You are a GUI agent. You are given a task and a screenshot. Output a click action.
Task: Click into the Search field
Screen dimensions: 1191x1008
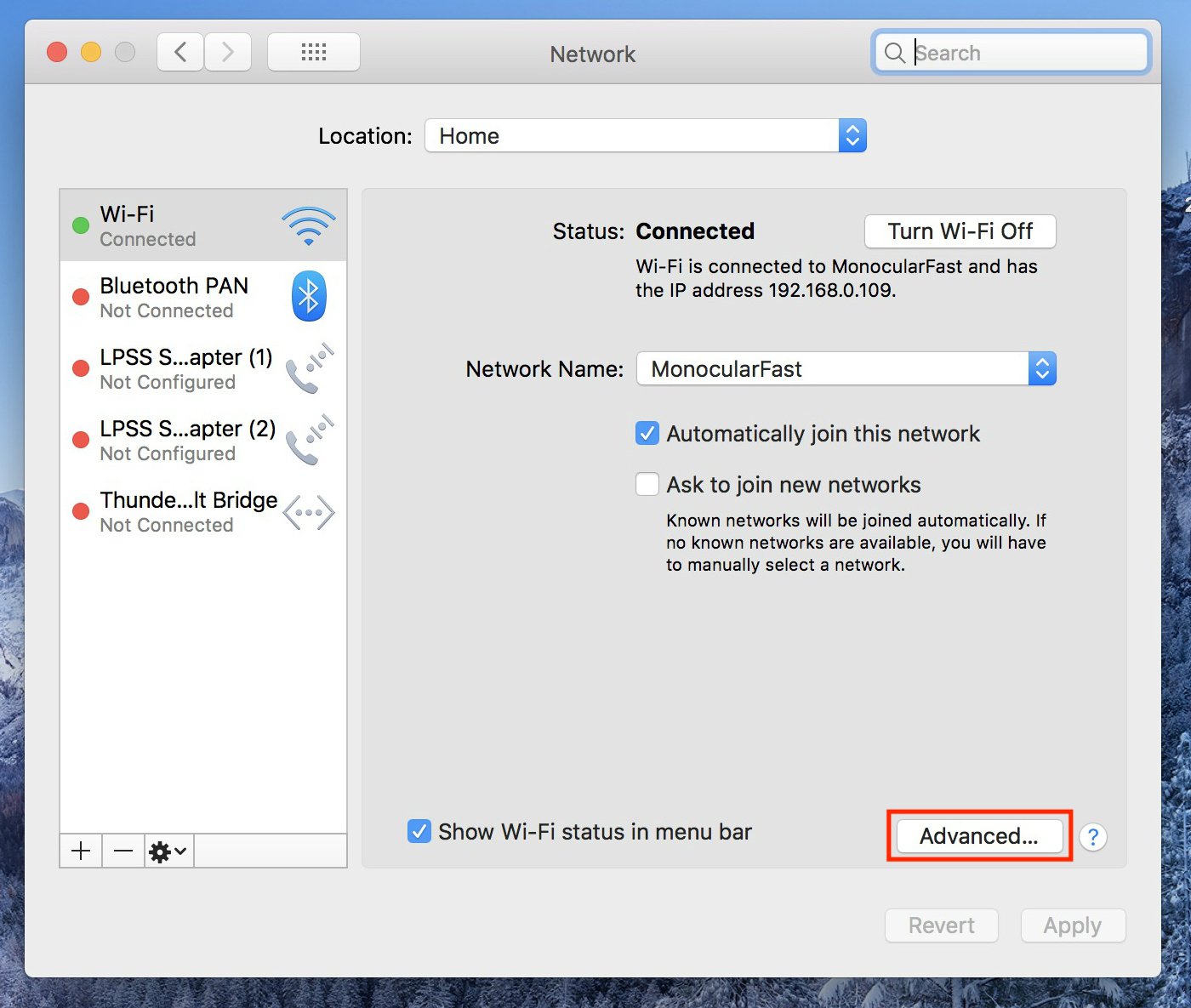click(x=1011, y=53)
